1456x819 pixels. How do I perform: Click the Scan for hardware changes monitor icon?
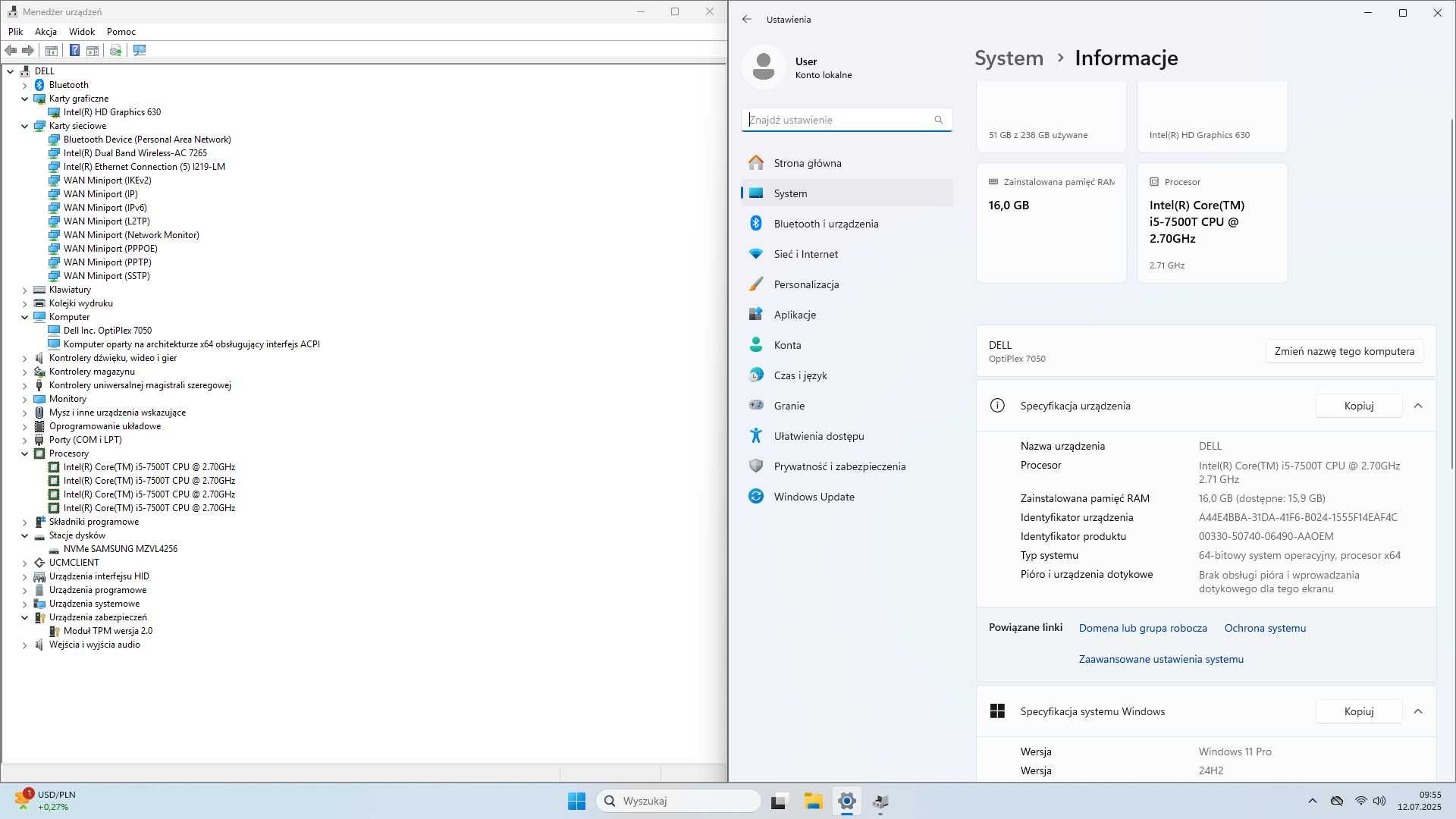click(x=140, y=50)
